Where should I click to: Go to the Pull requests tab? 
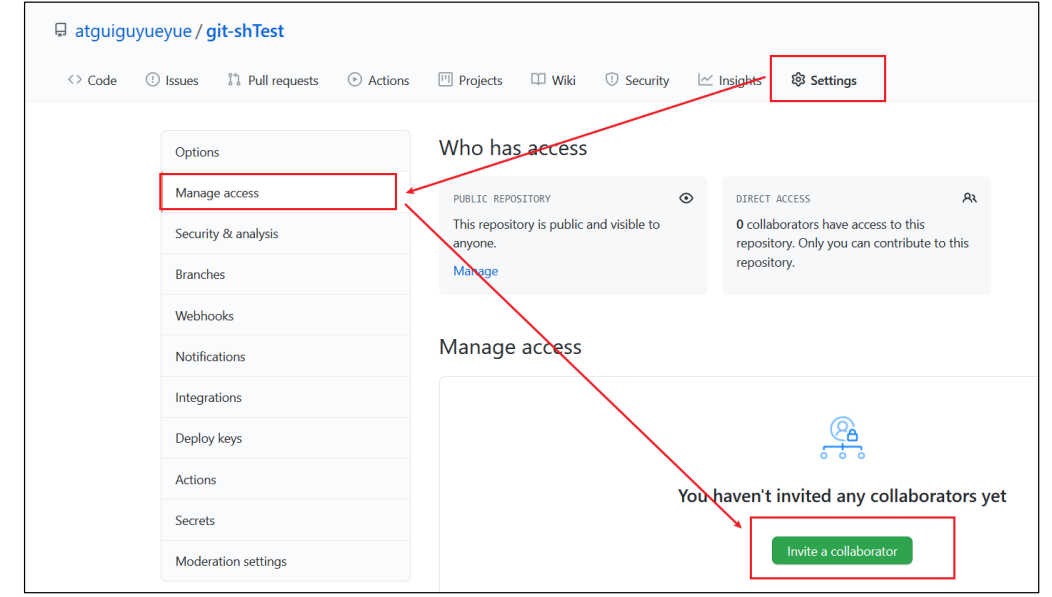click(272, 80)
